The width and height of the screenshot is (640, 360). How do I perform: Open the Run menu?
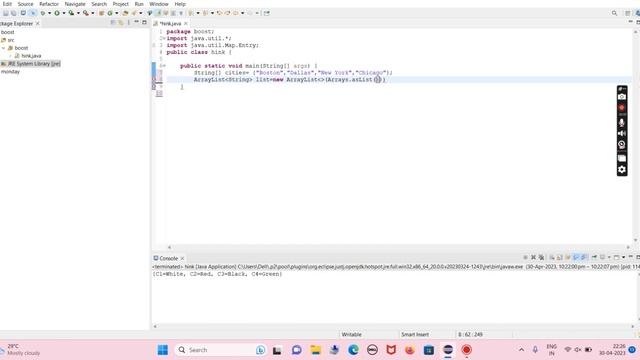tap(139, 4)
